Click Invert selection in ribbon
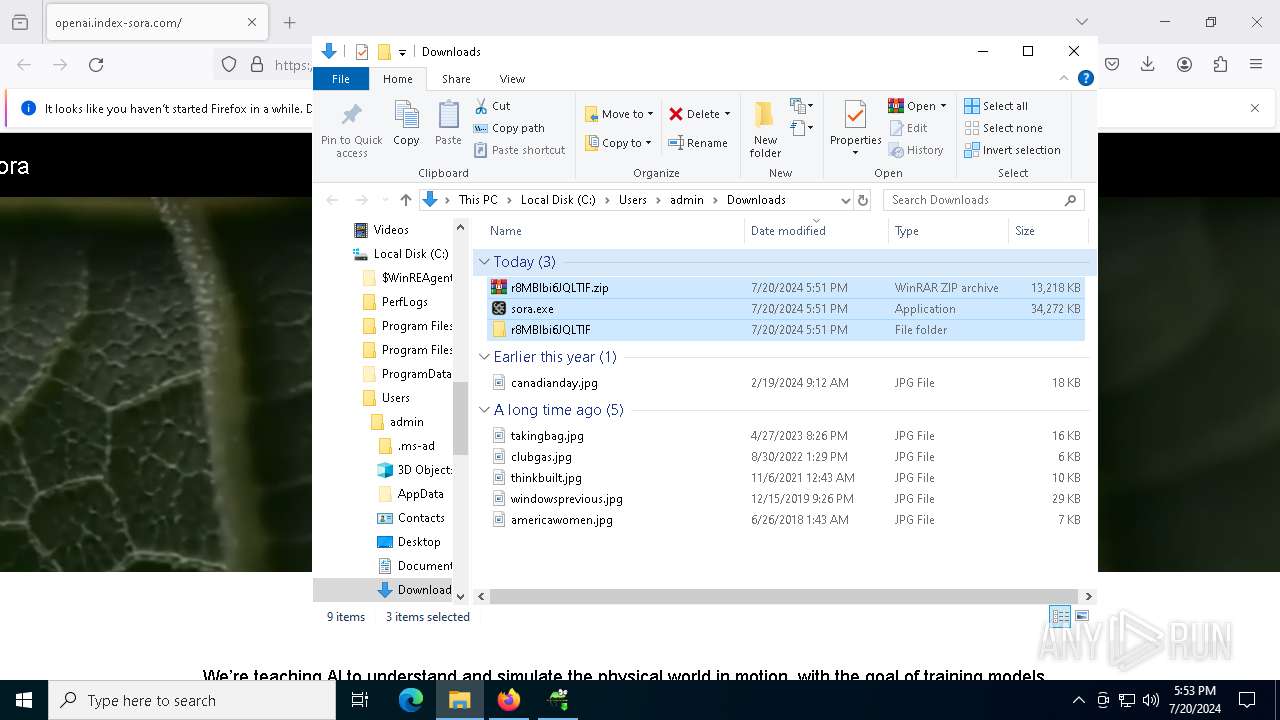The width and height of the screenshot is (1280, 720). [1012, 150]
